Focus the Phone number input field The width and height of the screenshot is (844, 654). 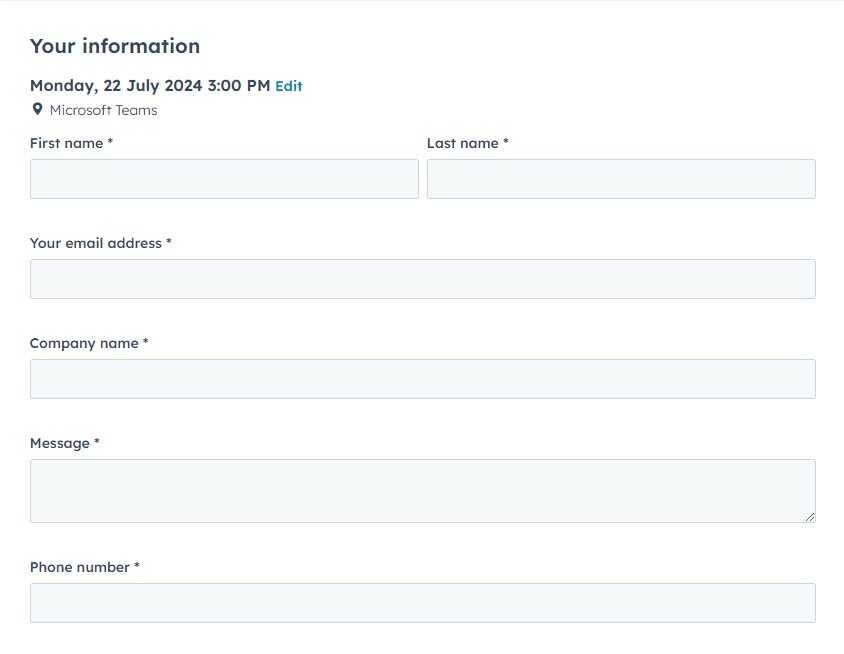coord(422,603)
